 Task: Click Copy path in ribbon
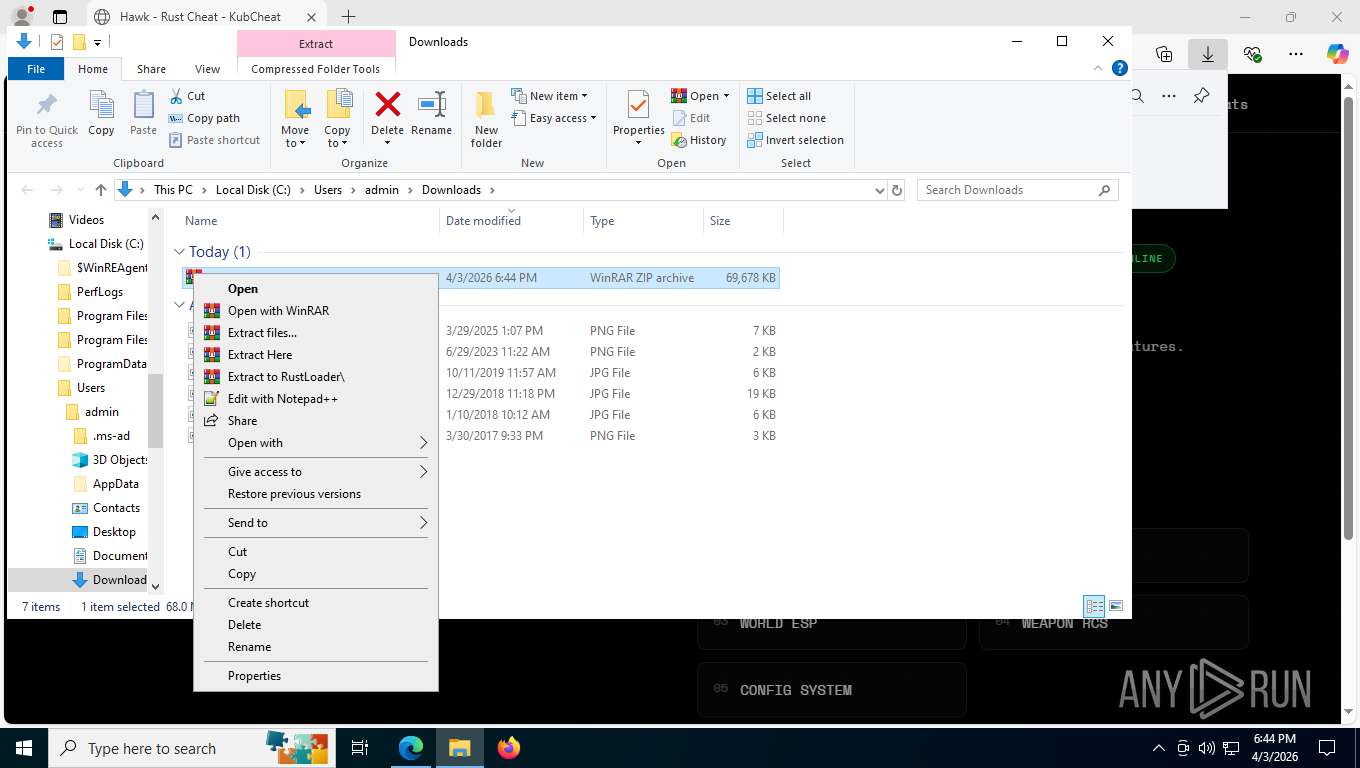204,118
